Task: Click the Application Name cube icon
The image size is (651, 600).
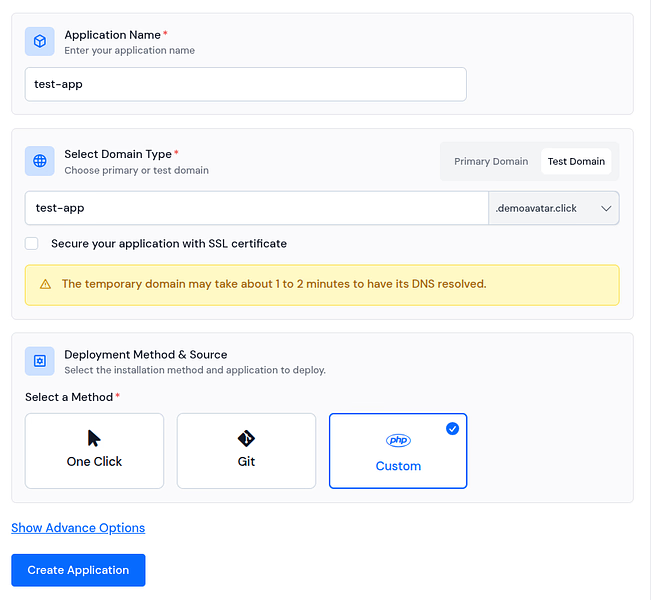Action: 40,42
